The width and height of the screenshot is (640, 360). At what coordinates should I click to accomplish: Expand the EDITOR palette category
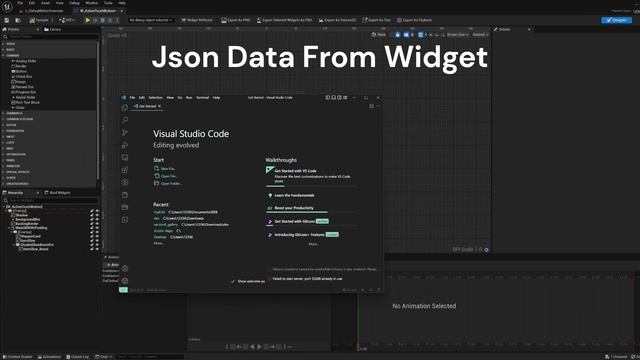(3, 125)
